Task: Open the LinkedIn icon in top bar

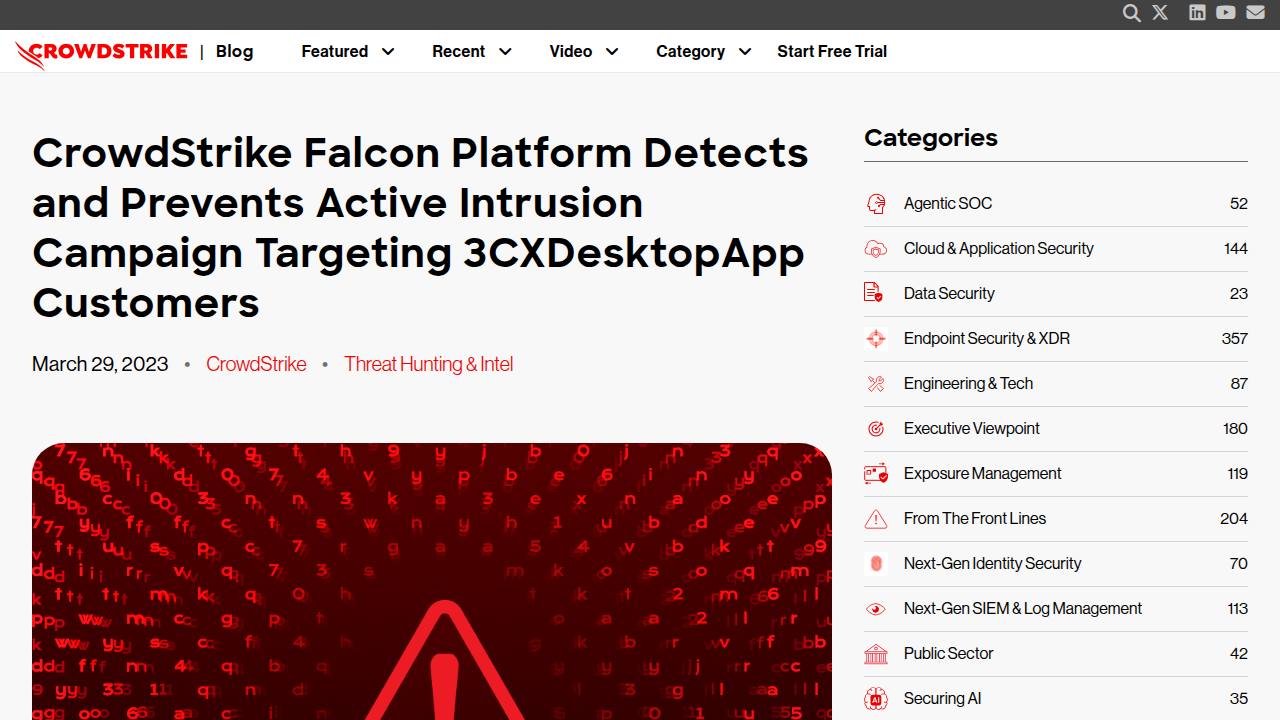Action: [x=1197, y=13]
